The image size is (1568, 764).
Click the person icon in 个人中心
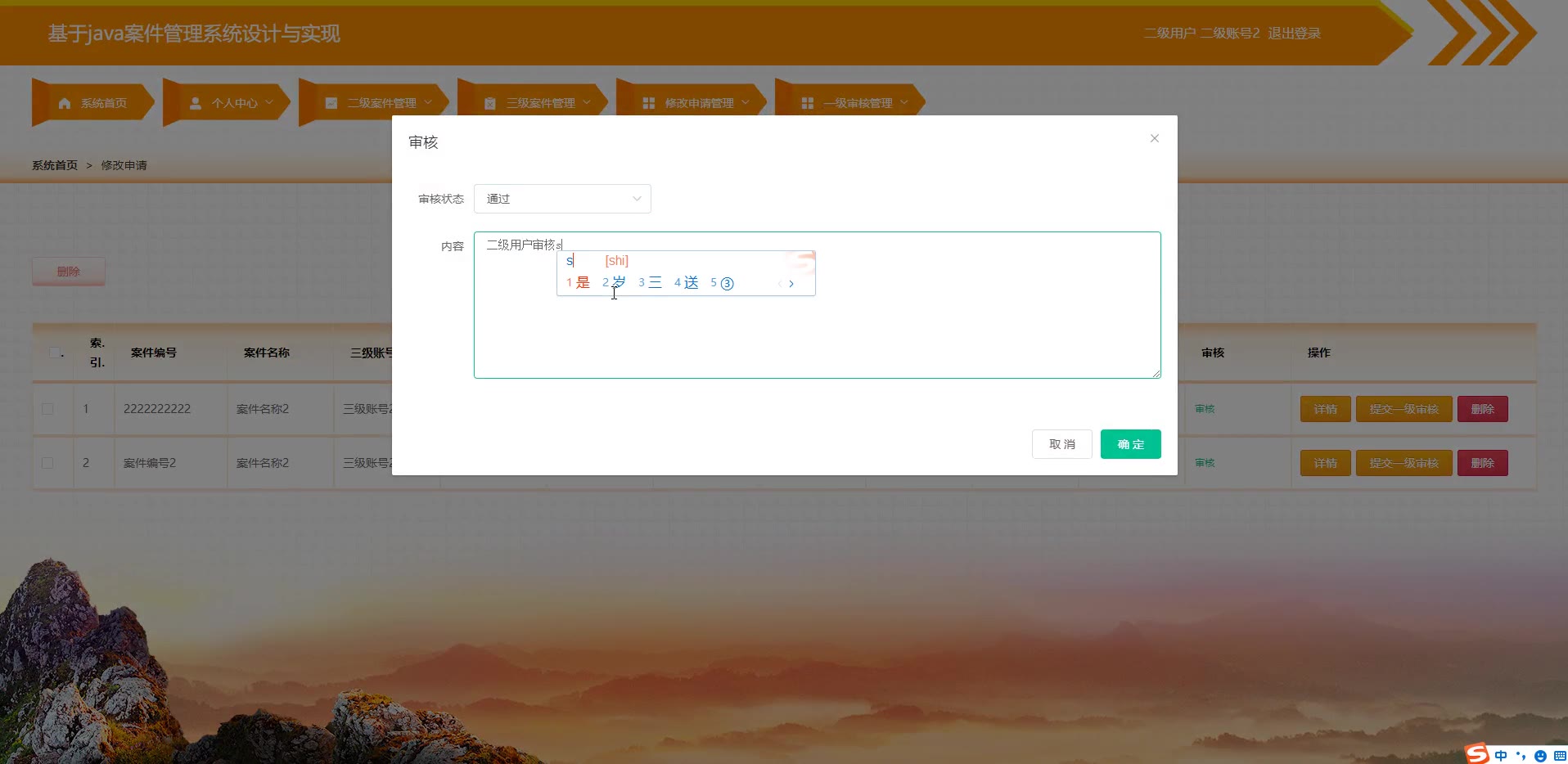point(196,103)
